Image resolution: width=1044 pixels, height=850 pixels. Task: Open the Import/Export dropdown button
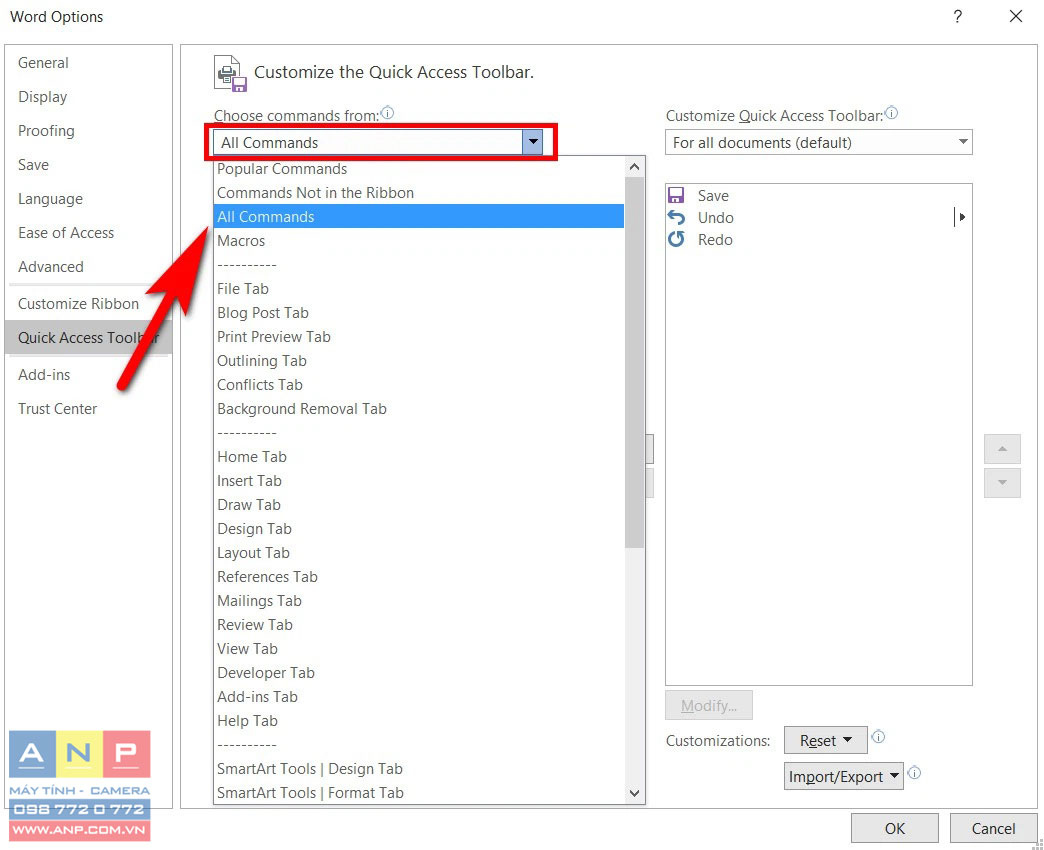844,776
